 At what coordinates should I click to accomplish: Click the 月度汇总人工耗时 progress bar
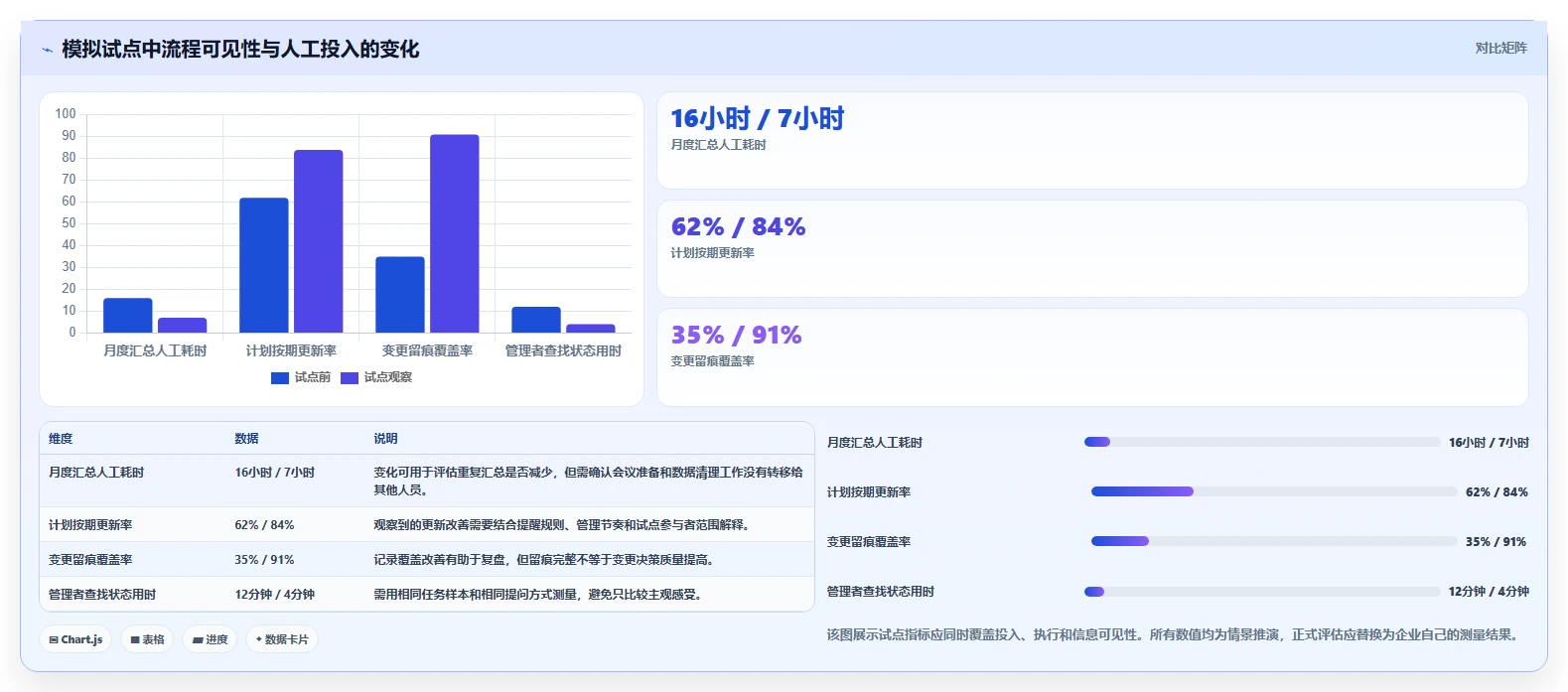1261,442
